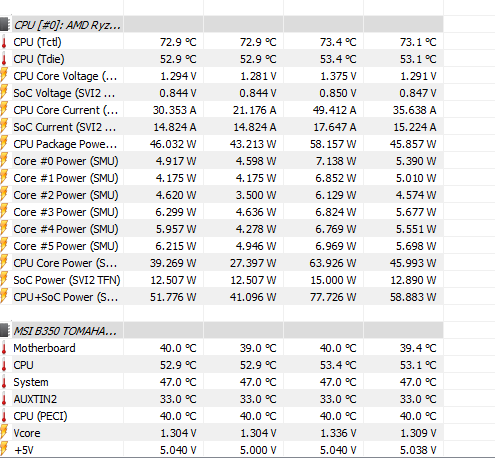Click the 73.4 °C value for CPU (Tctl)

click(x=338, y=42)
